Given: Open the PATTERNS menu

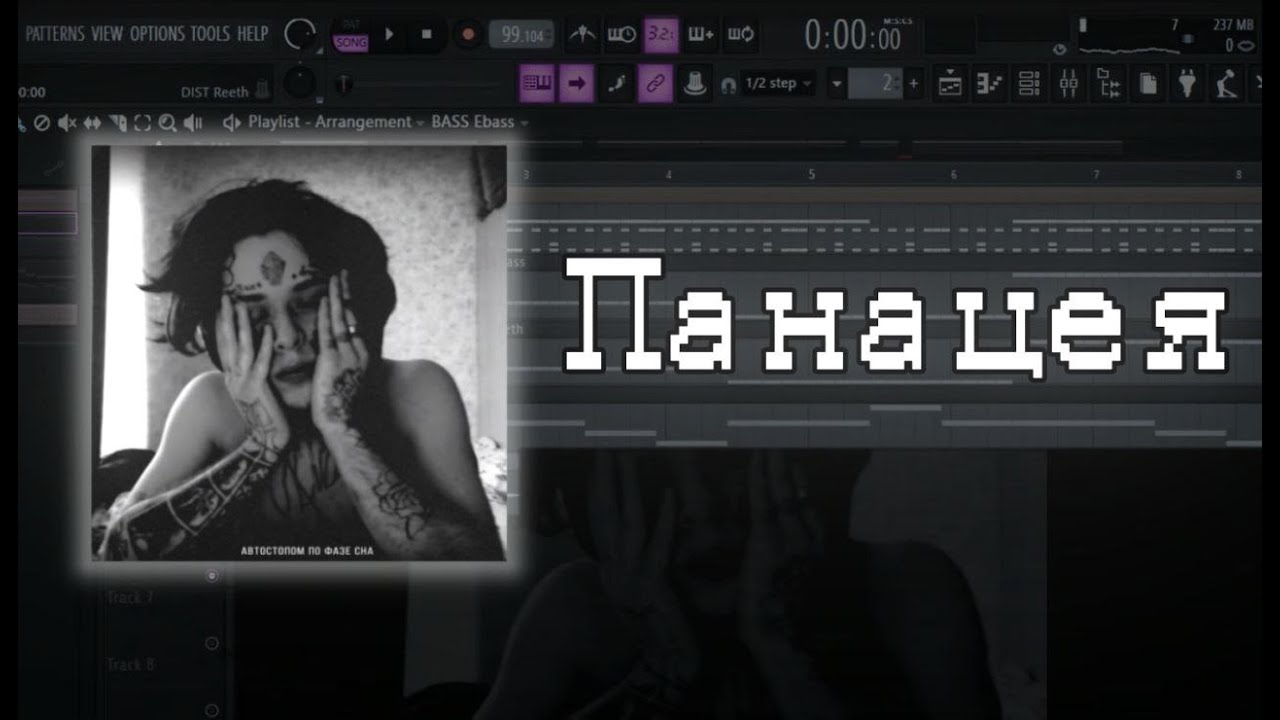Looking at the screenshot, I should coord(55,34).
